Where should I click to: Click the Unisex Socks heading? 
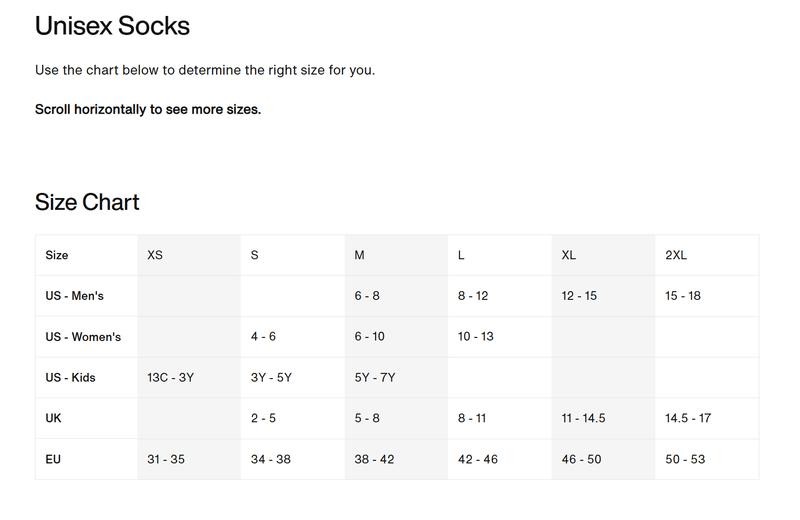[x=112, y=26]
